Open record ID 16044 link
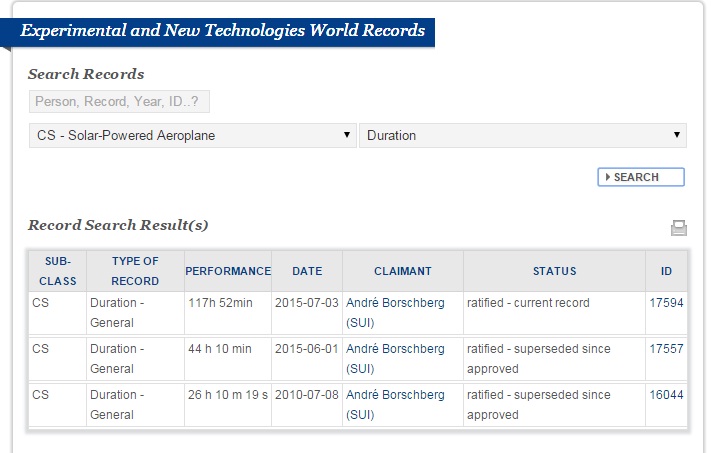Viewport: 727px width, 453px height. pos(666,395)
